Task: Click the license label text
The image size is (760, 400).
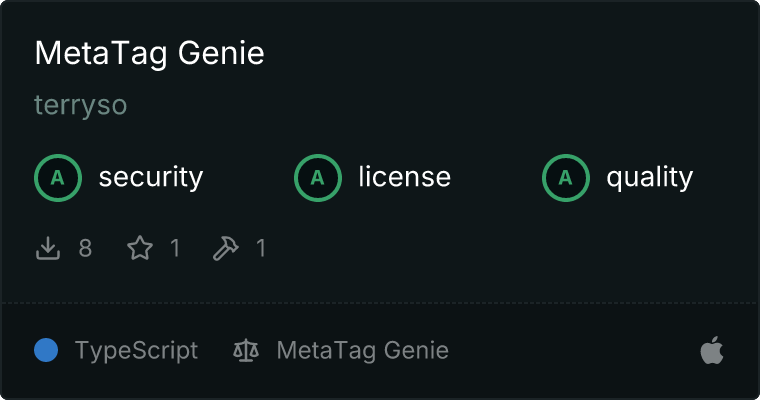Action: (x=404, y=178)
